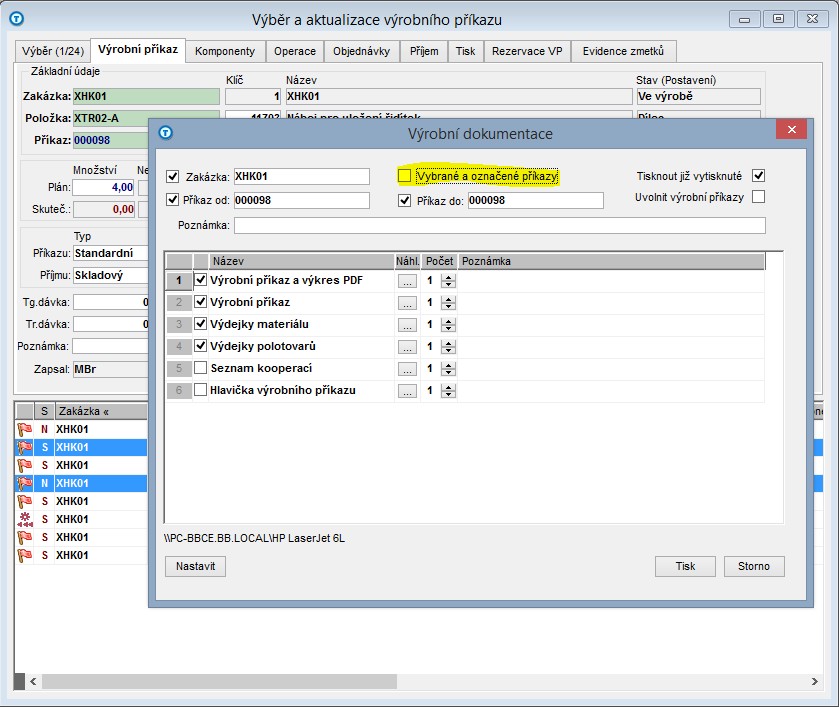Select row number 1 header in documents table
This screenshot has height=707, width=839.
click(179, 280)
